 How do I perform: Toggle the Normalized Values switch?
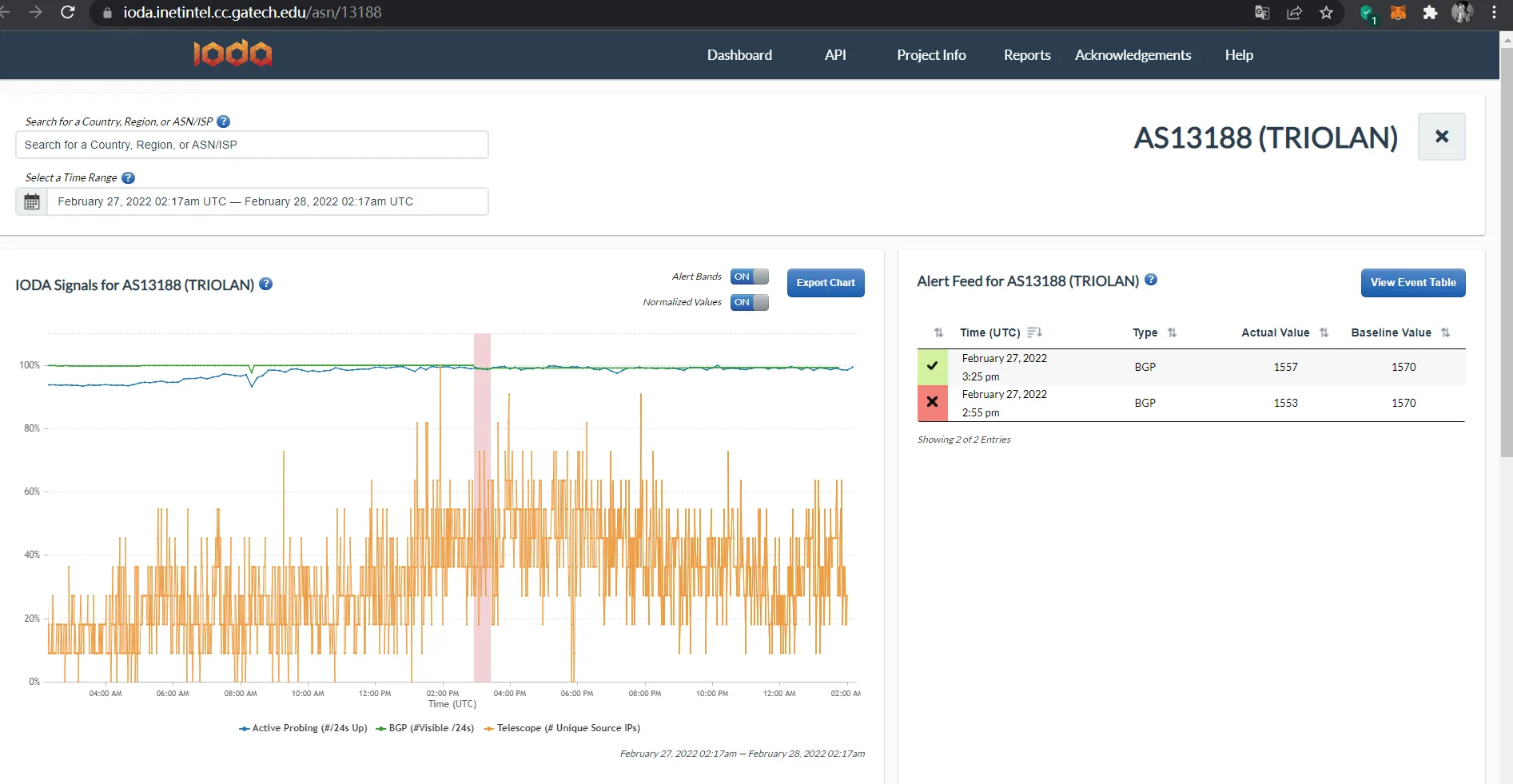pyautogui.click(x=750, y=302)
